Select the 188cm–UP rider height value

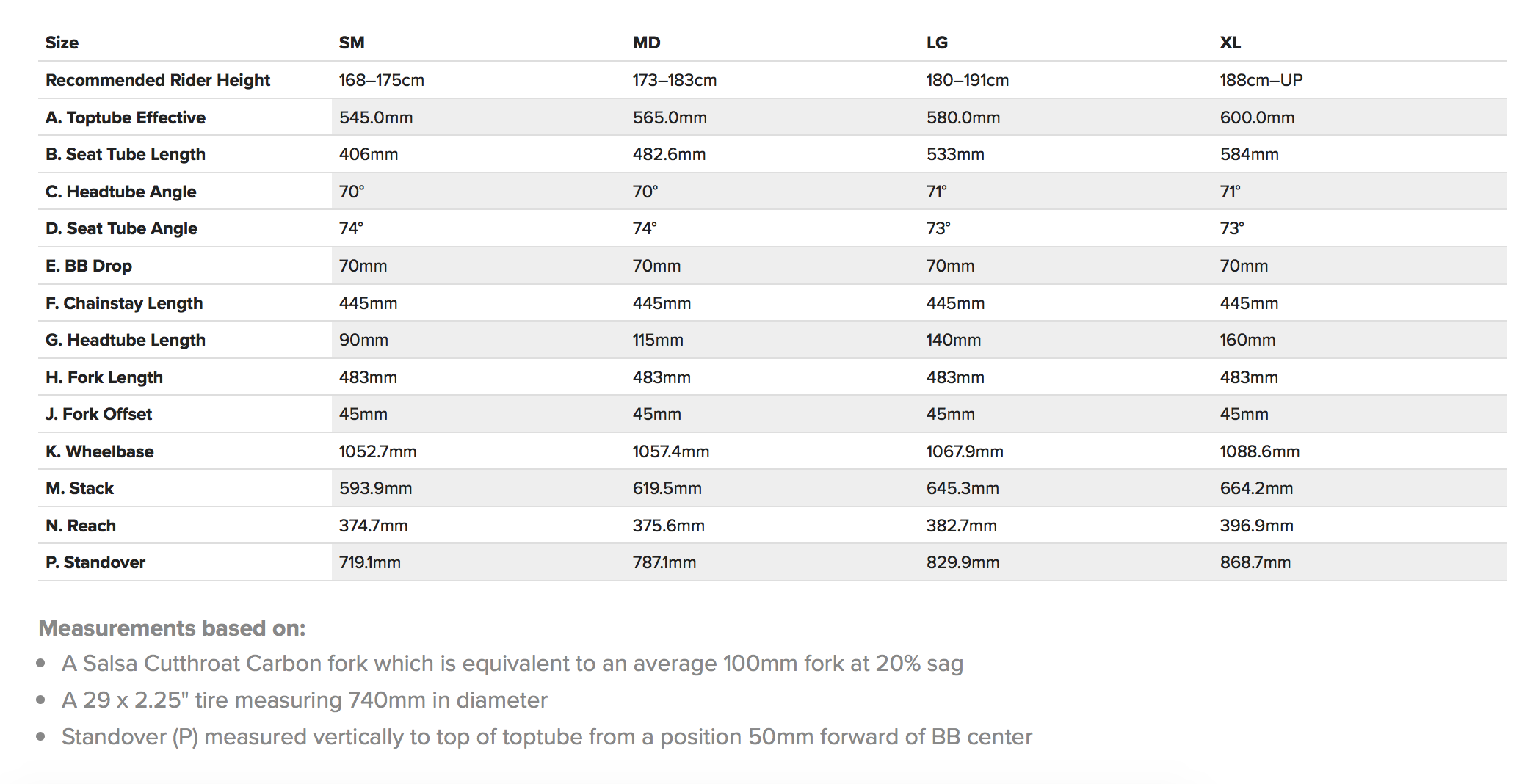coord(1261,80)
